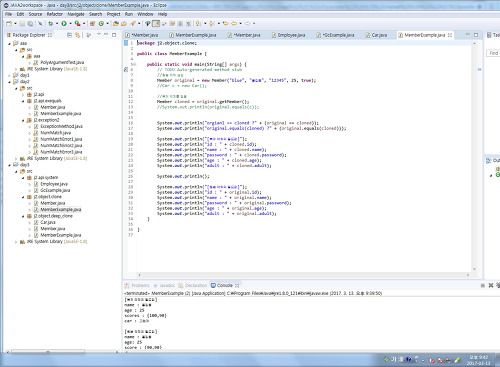500x367 pixels.
Task: Switch to the Declaration tab
Action: (x=193, y=285)
